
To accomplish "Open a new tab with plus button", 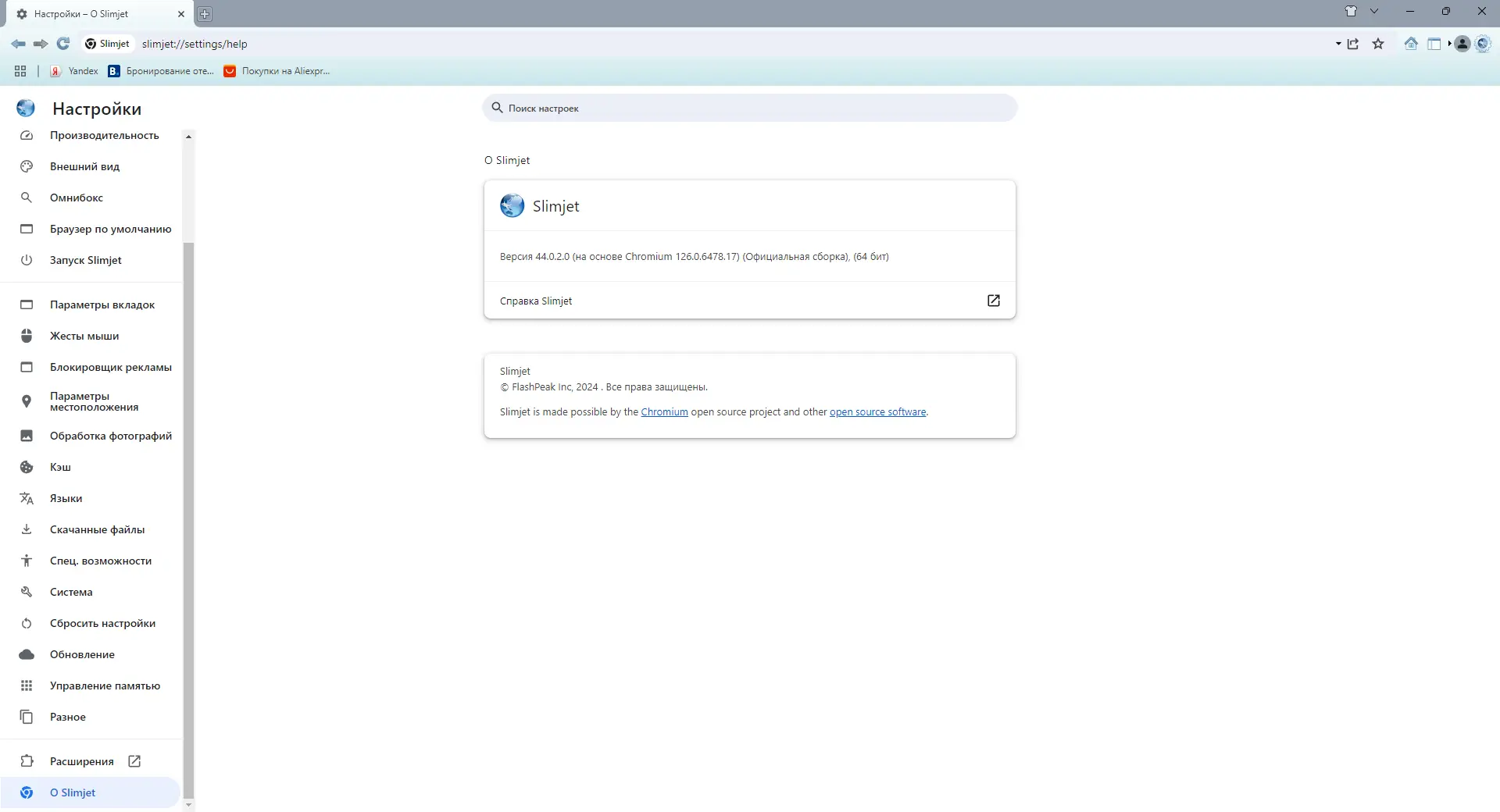I will 205,14.
